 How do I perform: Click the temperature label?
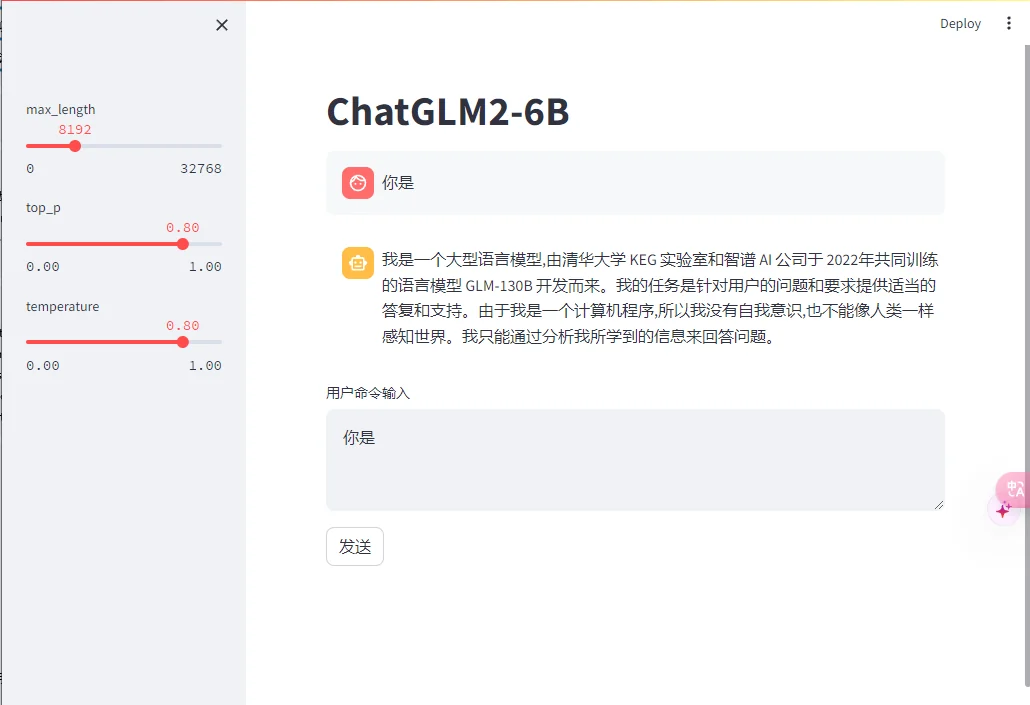(62, 306)
